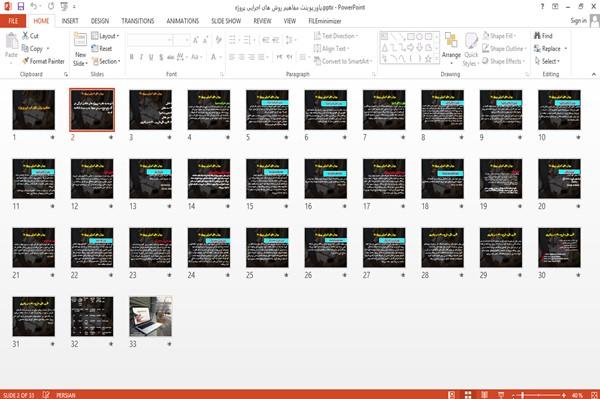600x399 pixels.
Task: Open the REVIEW tab
Action: pos(262,21)
